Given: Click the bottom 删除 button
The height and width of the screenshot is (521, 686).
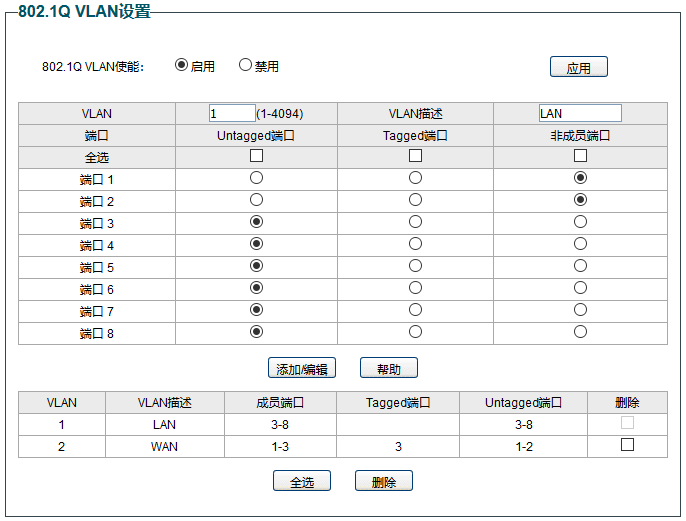Looking at the screenshot, I should [384, 481].
